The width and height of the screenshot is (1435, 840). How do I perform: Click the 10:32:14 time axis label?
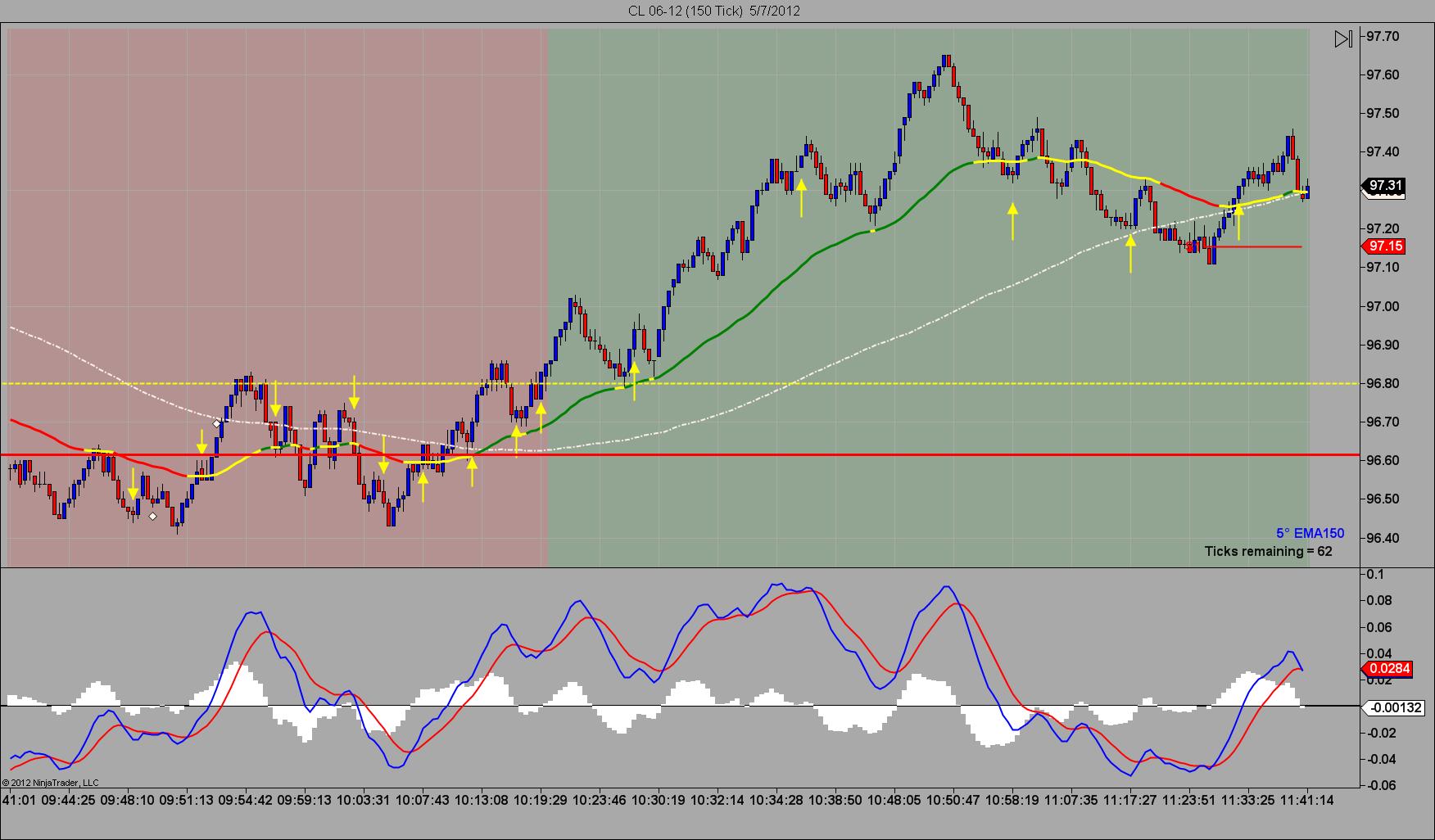[x=717, y=799]
